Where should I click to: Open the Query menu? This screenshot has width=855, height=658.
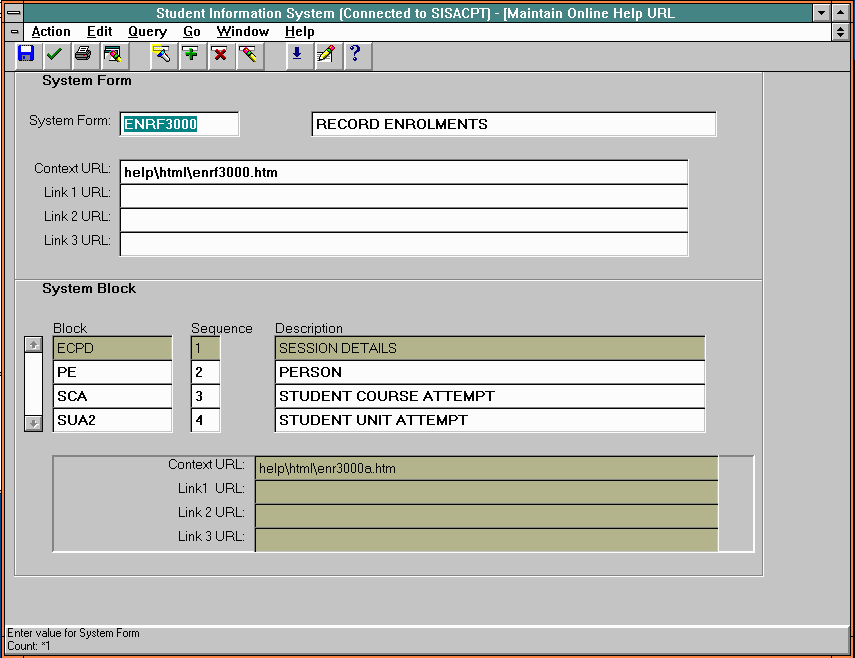(x=147, y=31)
